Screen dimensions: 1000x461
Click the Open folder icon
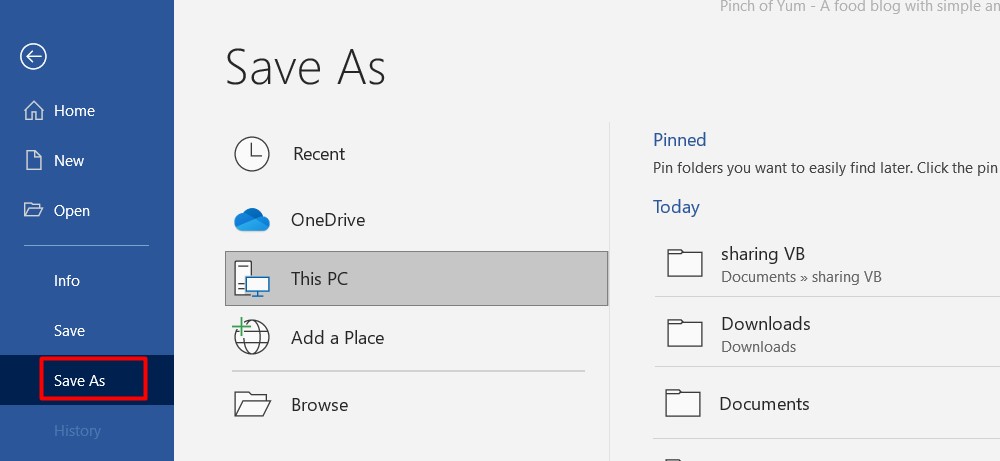click(34, 210)
